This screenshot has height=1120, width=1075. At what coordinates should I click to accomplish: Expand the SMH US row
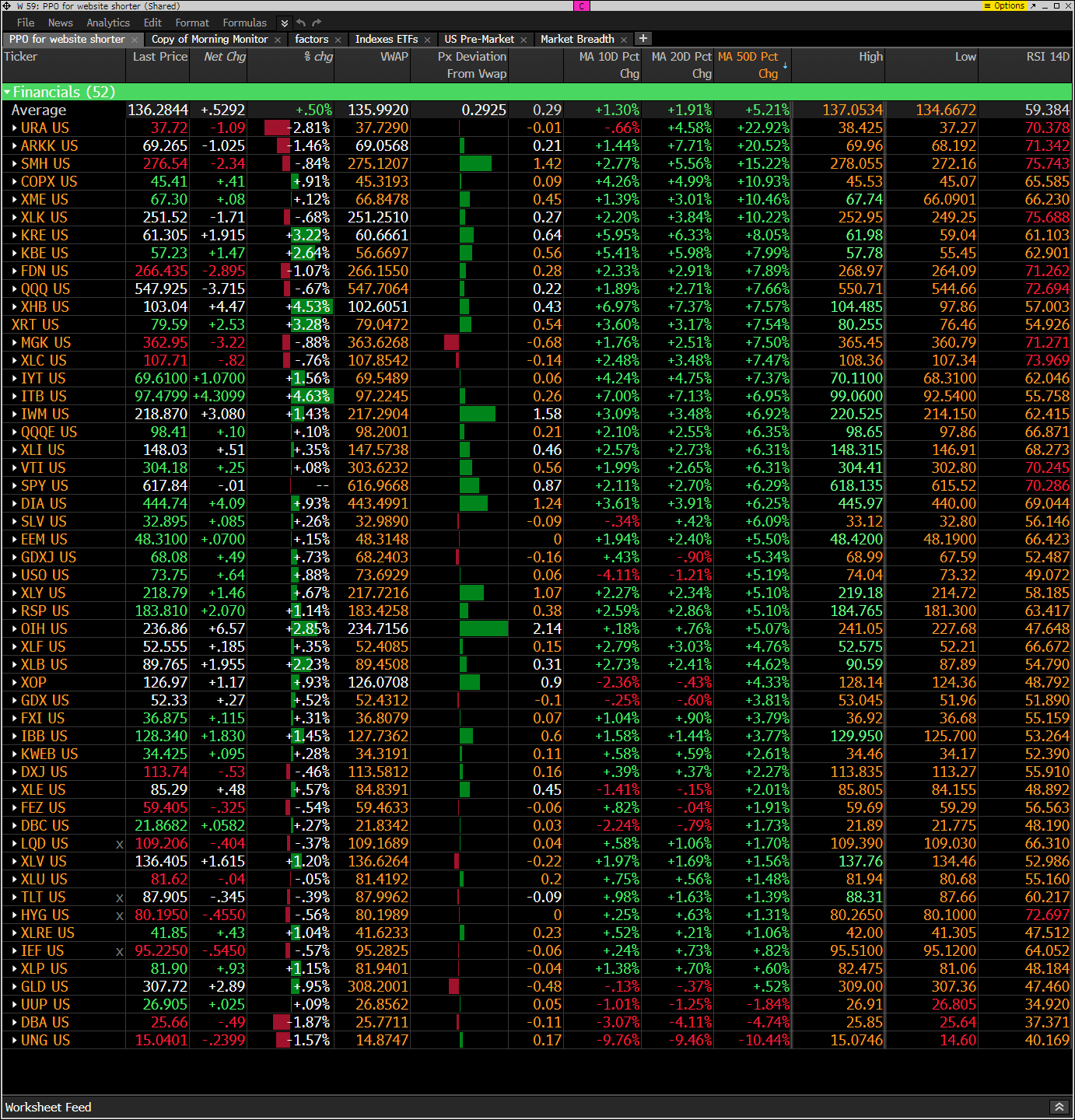(x=15, y=163)
